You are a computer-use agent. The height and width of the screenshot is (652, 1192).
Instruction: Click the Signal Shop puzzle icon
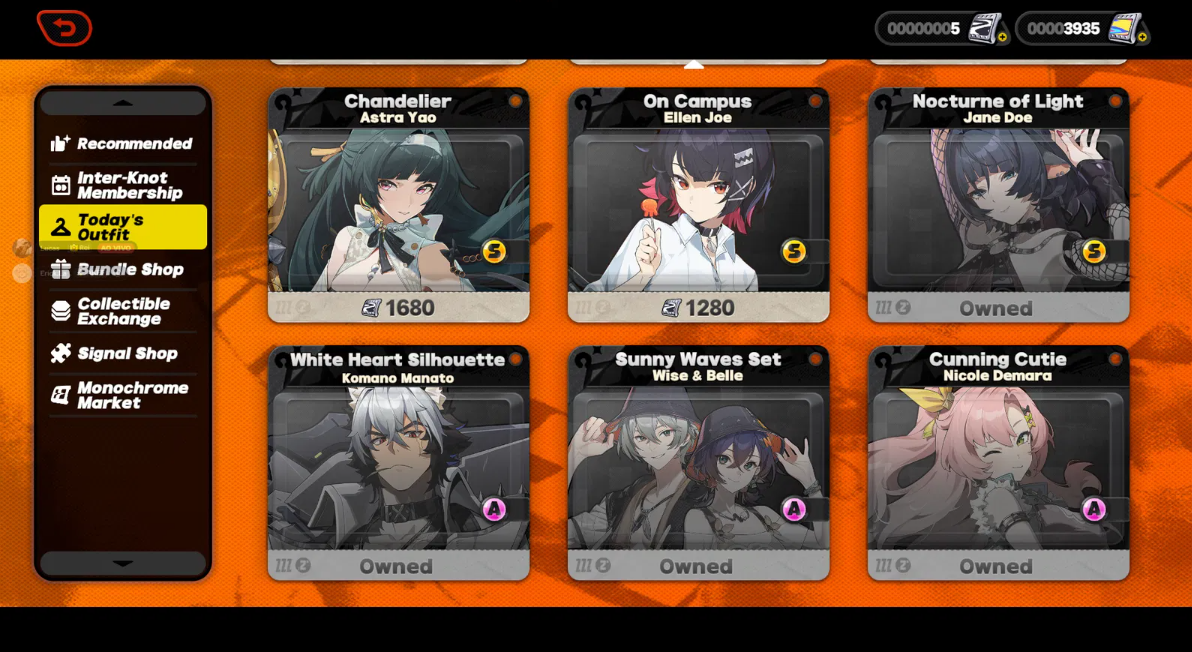coord(61,353)
